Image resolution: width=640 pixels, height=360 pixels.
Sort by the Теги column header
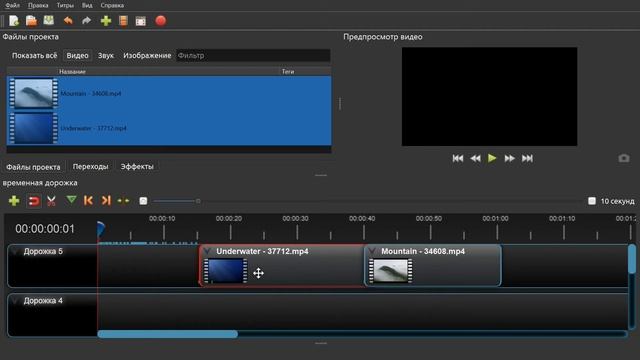point(288,71)
